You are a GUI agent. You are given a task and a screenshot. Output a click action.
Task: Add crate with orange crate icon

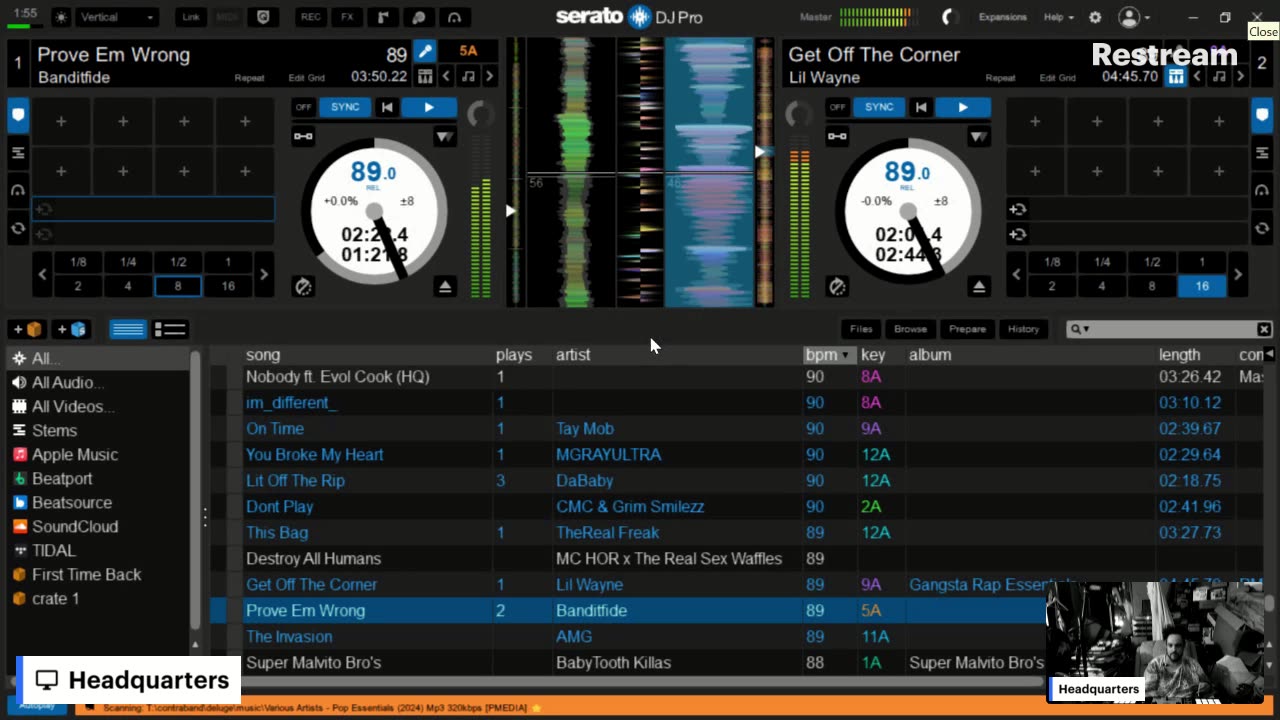(x=28, y=329)
